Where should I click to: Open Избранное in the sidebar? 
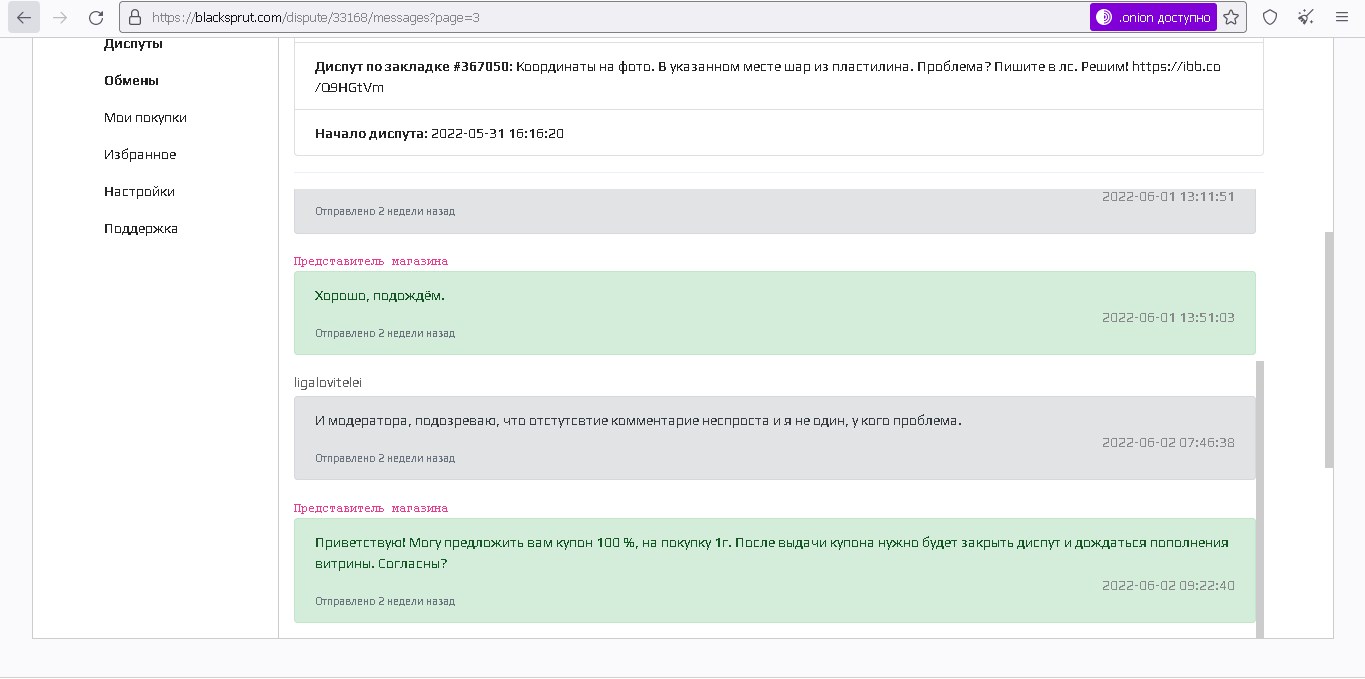[140, 155]
